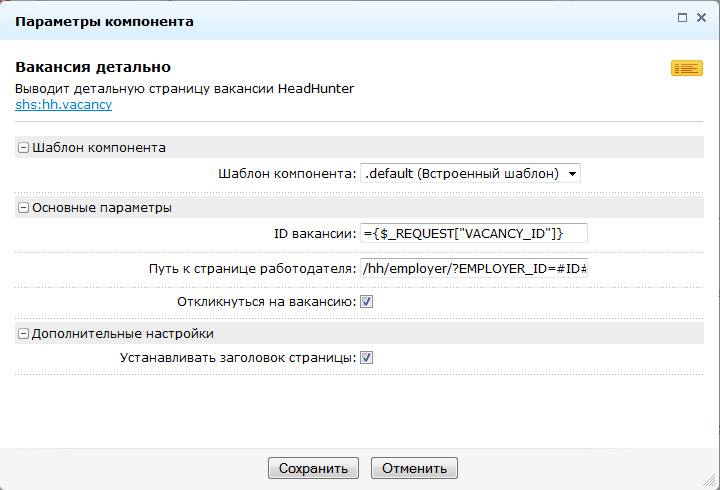Collapse the Основные параметры section minus icon
Viewport: 720px width, 490px height.
[x=23, y=208]
